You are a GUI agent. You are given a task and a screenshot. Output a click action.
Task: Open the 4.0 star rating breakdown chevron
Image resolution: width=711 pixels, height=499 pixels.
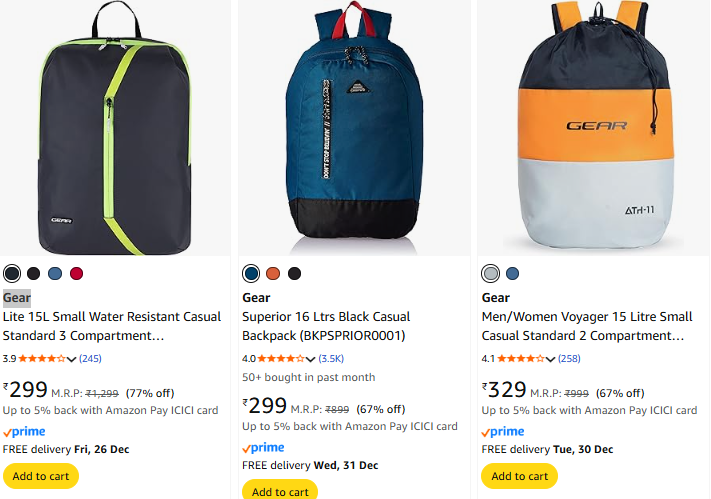click(311, 358)
